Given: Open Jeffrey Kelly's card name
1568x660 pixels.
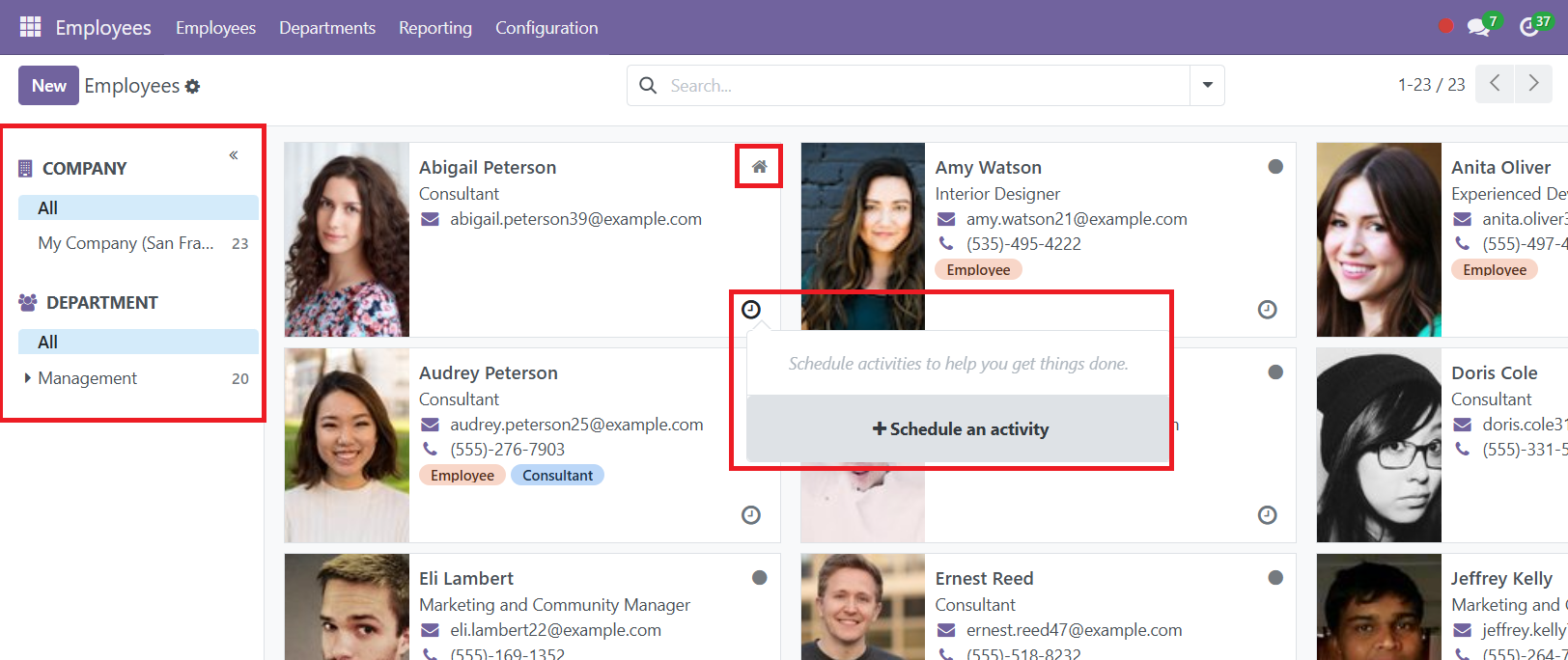Looking at the screenshot, I should coord(1501,579).
